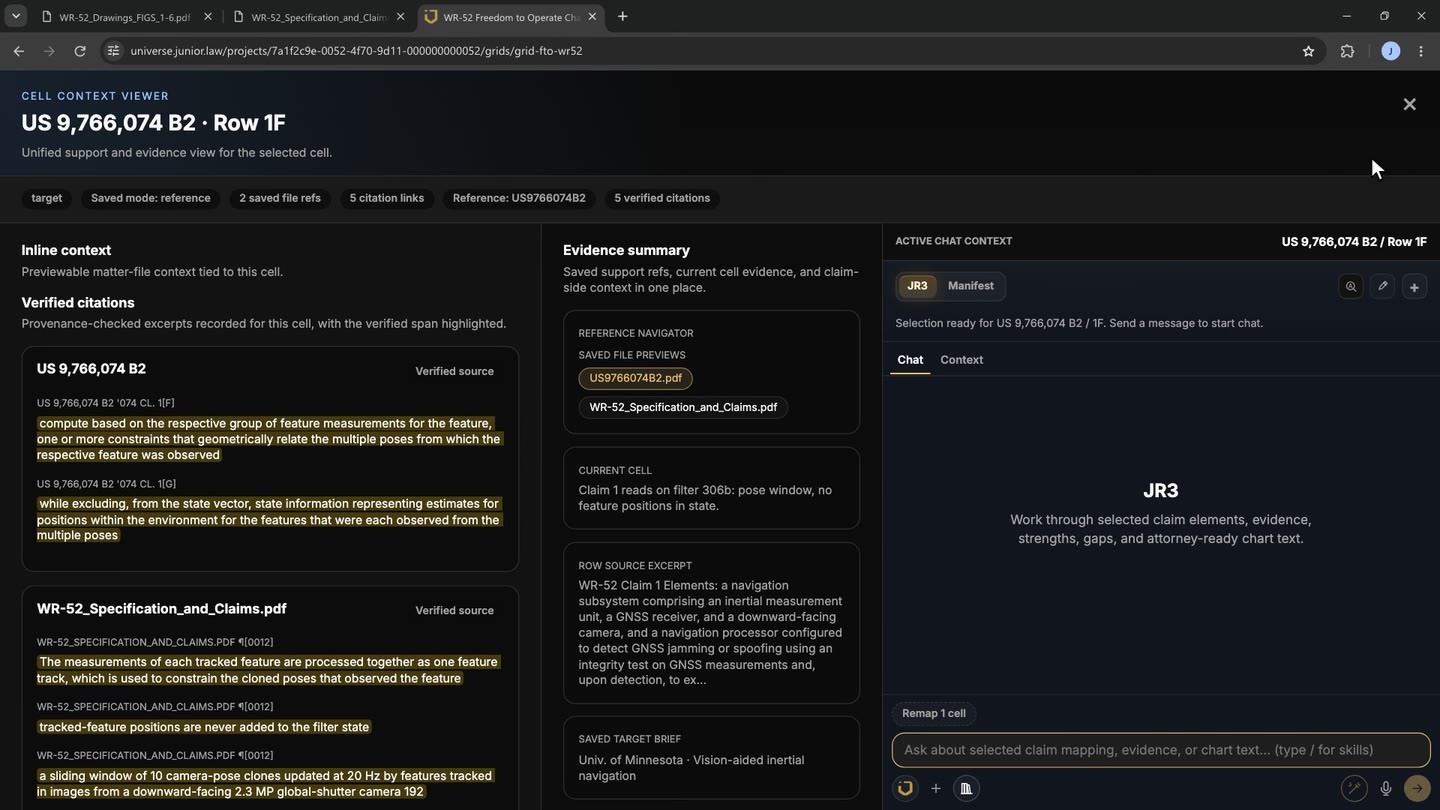Open the library books icon below the chat input
Screen dimensions: 1440x810
point(966,788)
